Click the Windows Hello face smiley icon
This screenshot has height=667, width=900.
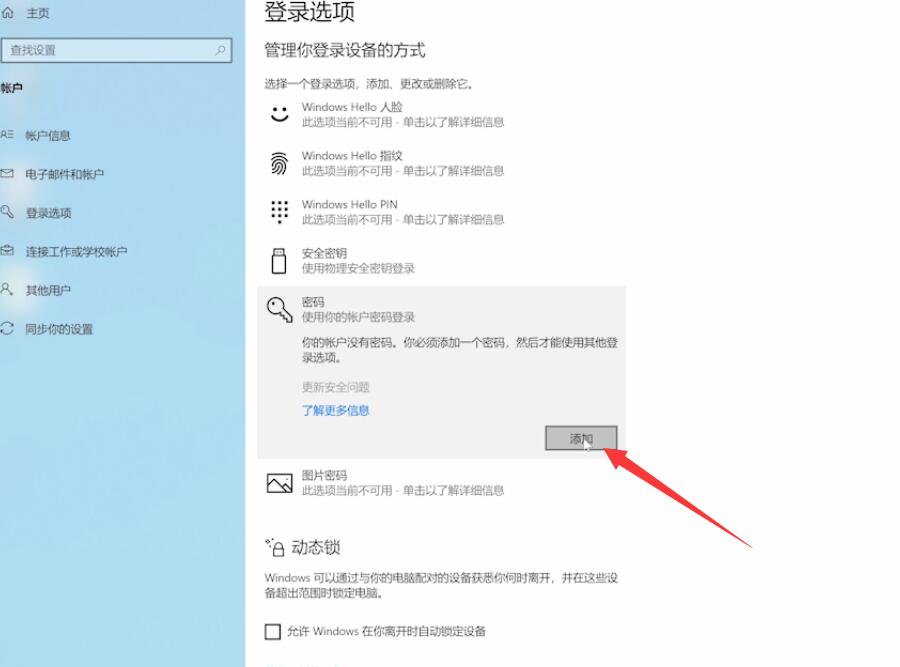(x=280, y=114)
